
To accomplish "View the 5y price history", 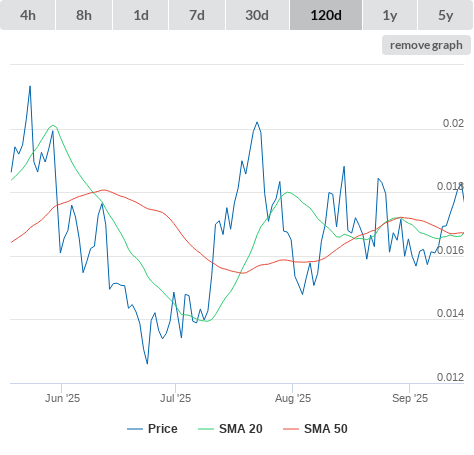I will [x=446, y=15].
